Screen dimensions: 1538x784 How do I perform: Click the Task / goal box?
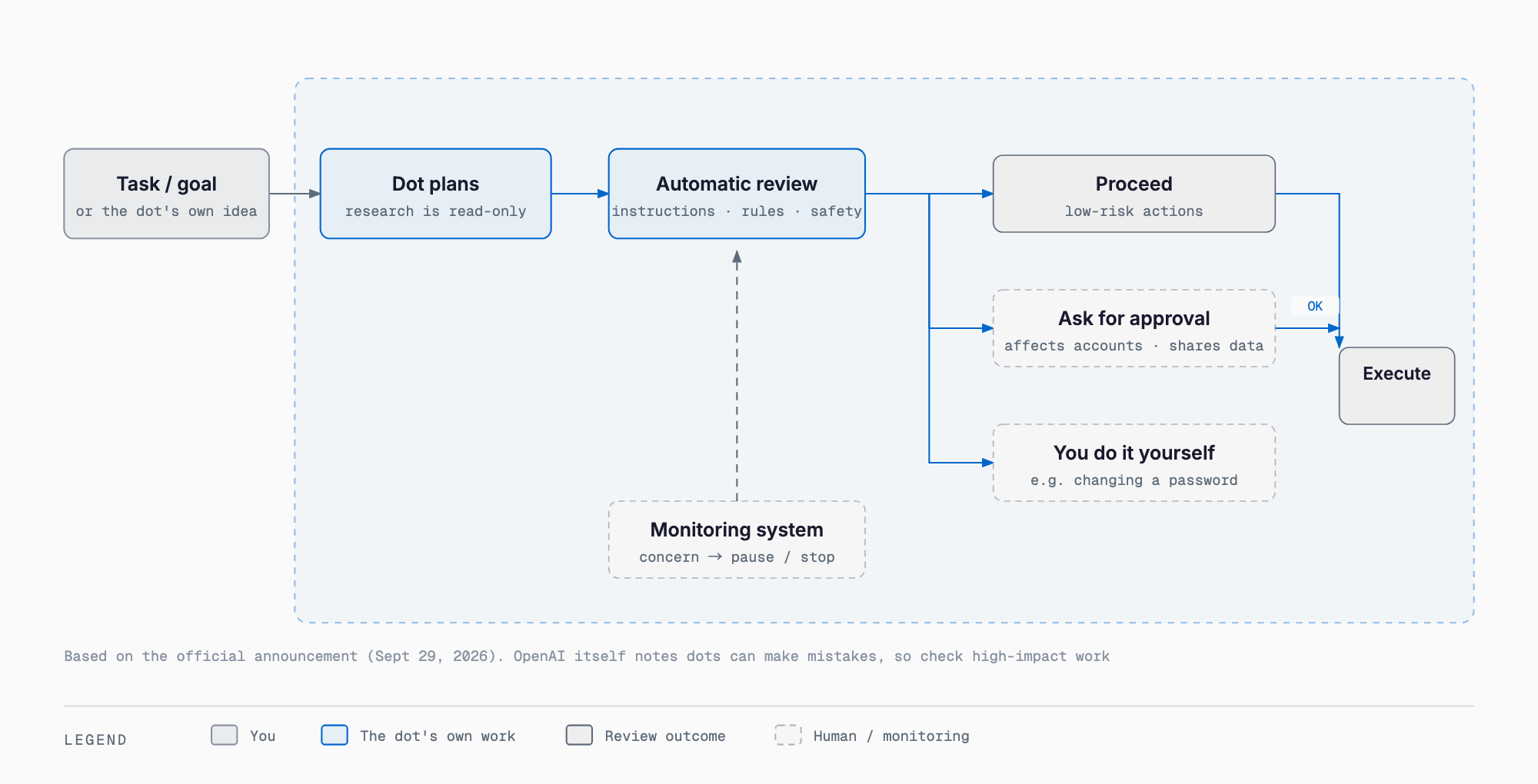[166, 194]
